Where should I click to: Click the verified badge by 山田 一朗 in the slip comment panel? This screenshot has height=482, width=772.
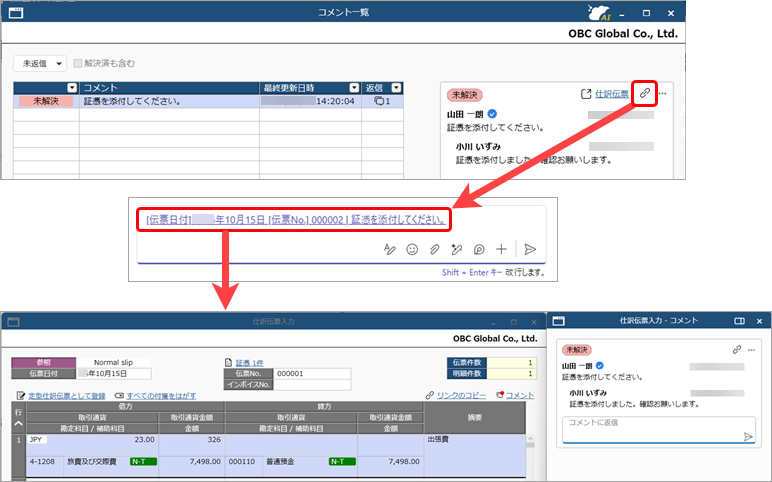coord(600,366)
